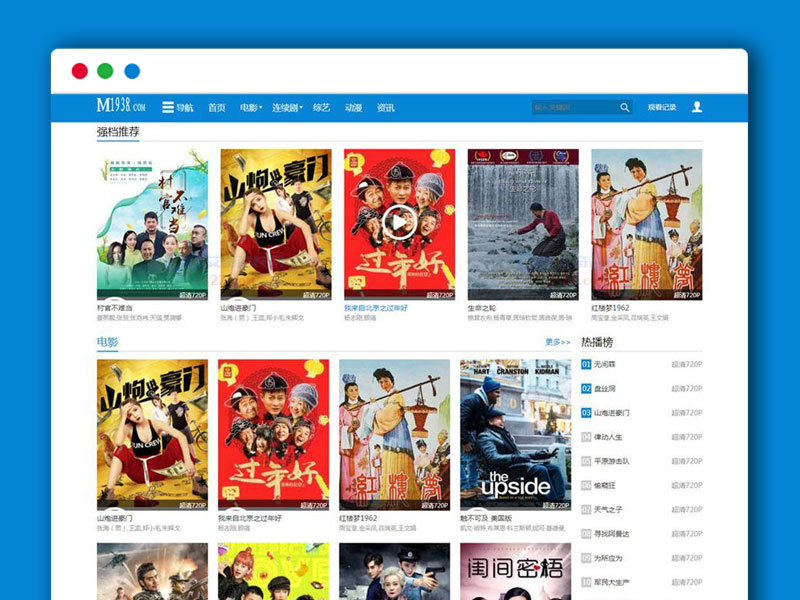Open the user profile icon at top right
The image size is (800, 600).
point(696,107)
